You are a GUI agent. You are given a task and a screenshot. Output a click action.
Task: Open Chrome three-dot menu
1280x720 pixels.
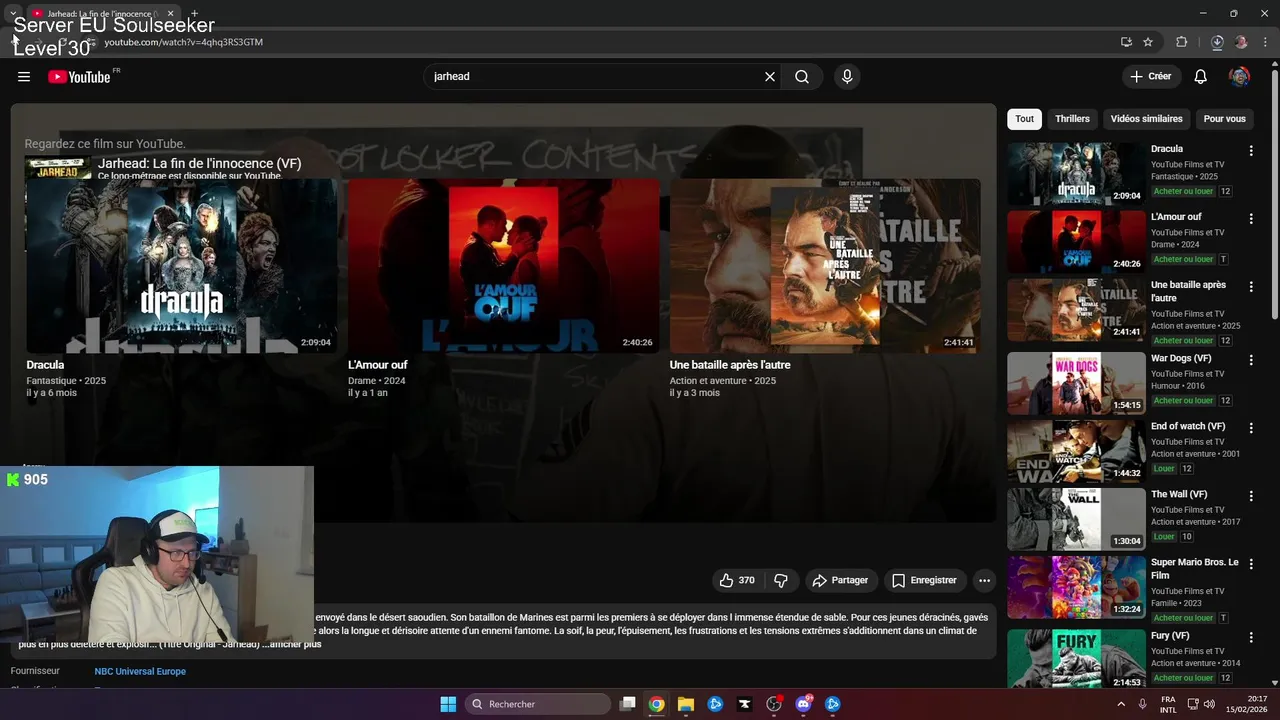(1266, 42)
